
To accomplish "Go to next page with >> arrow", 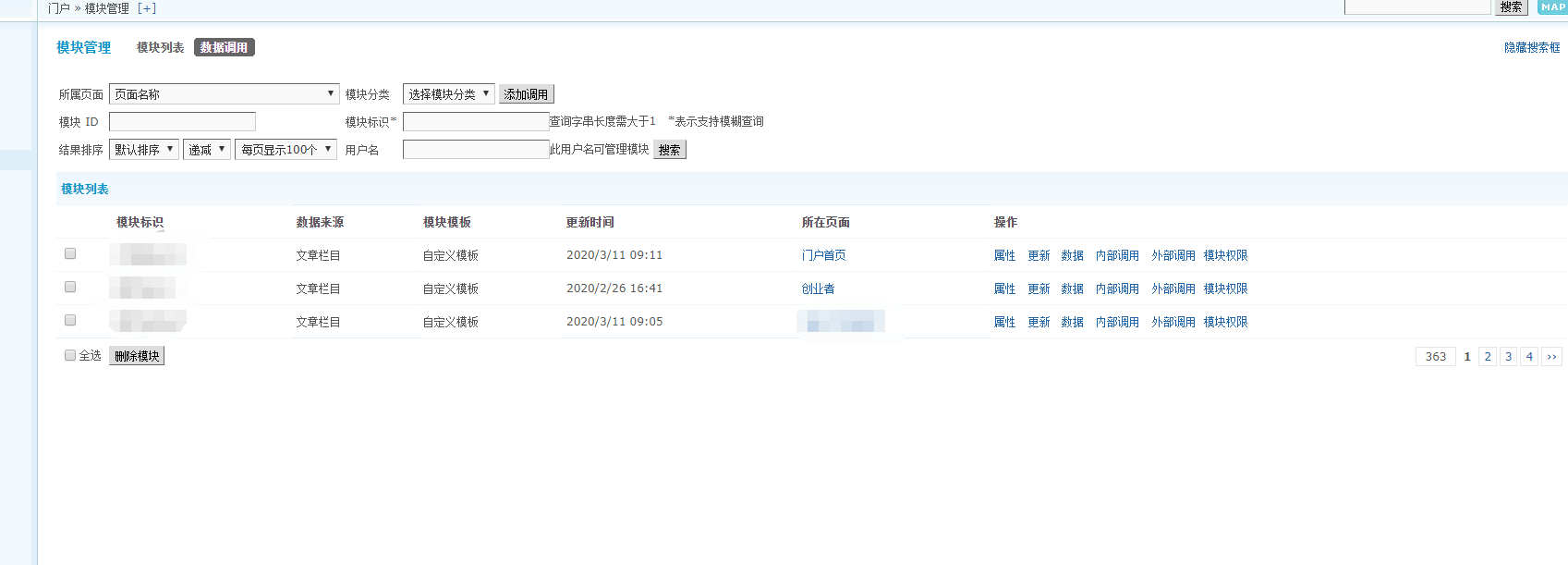I will click(1551, 357).
